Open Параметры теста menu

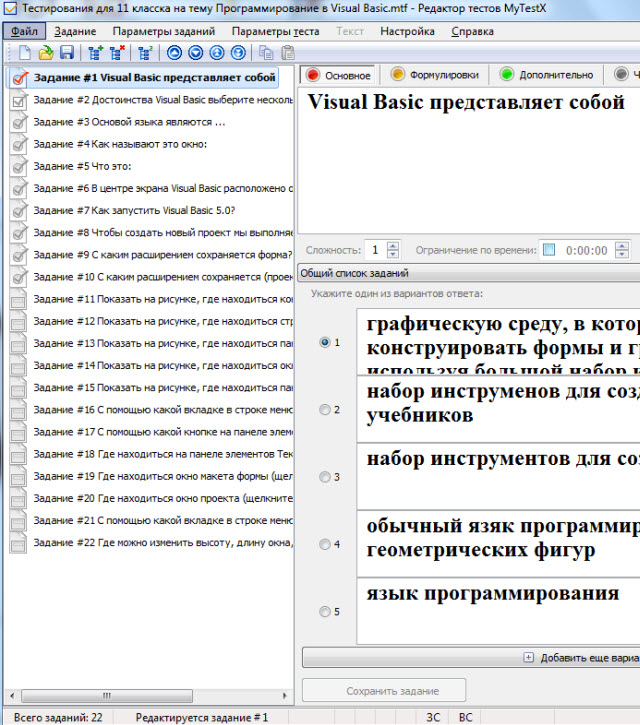[x=276, y=31]
